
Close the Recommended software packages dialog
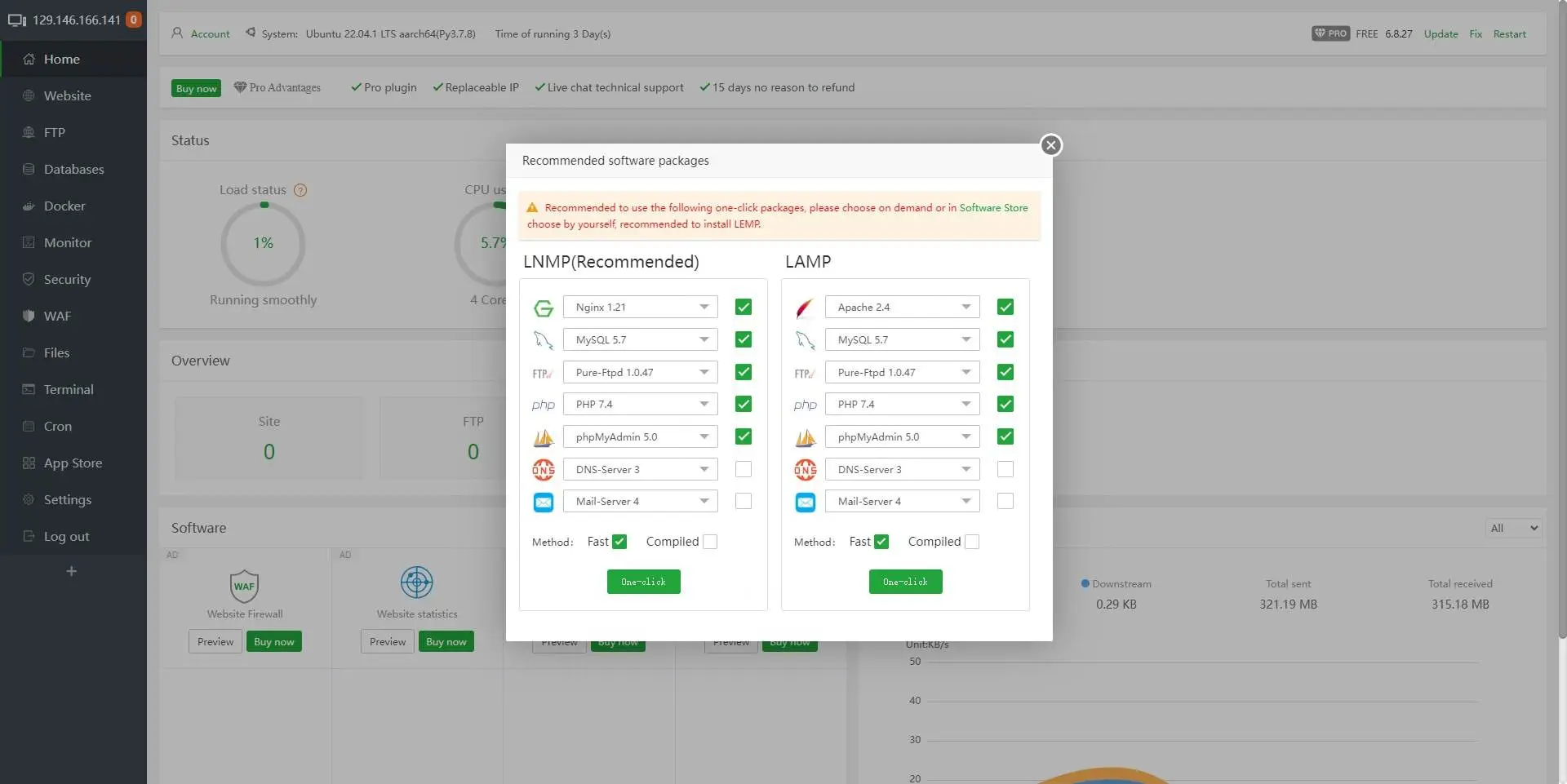(1050, 145)
